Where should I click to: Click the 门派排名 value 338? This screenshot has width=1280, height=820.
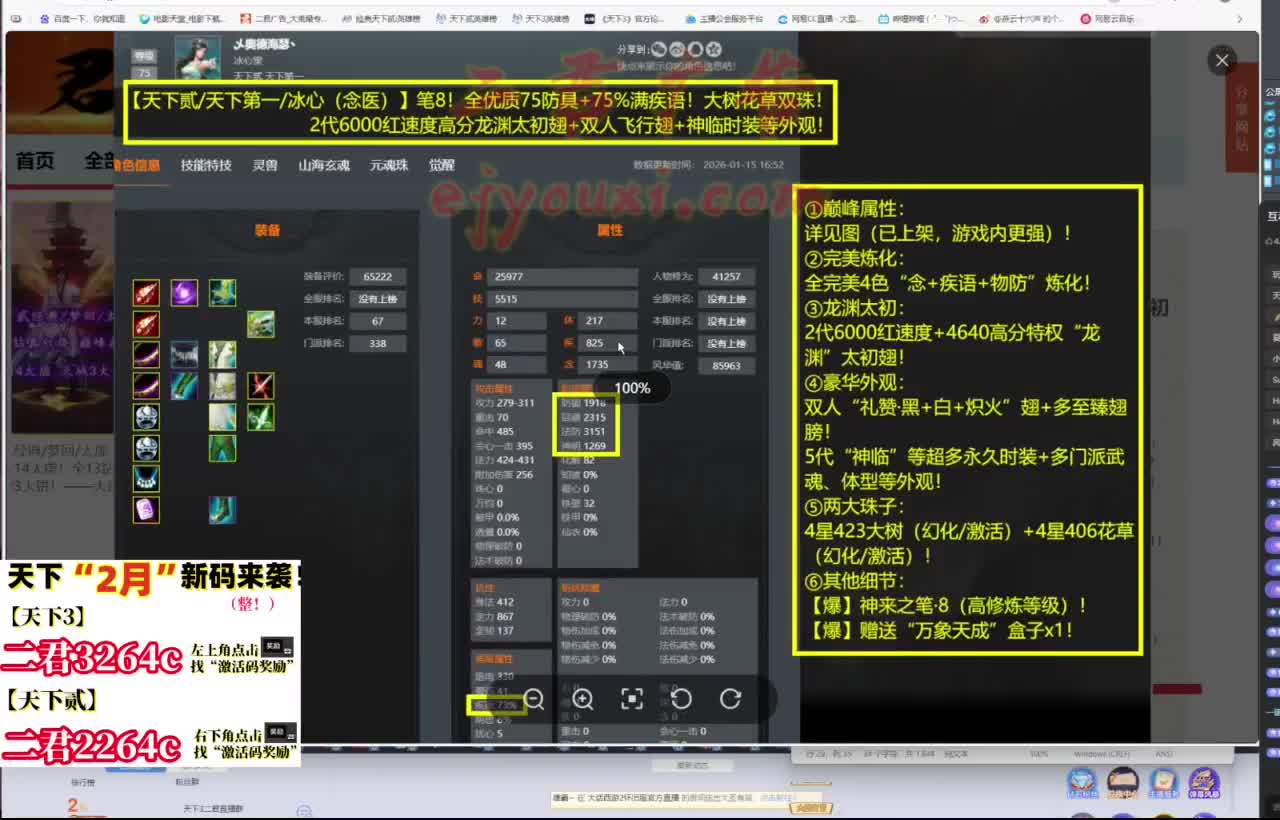(378, 344)
